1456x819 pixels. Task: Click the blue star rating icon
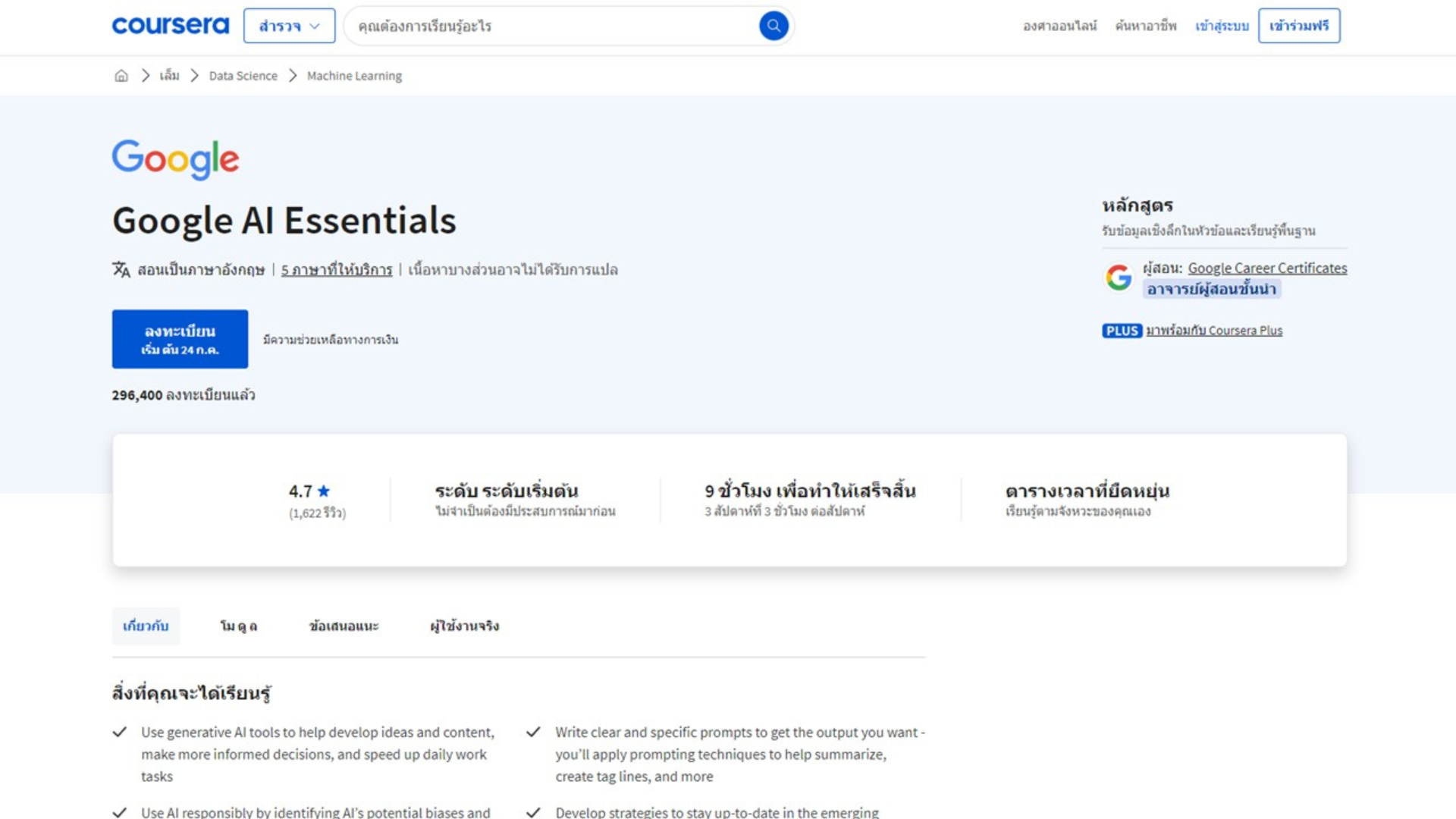coord(324,491)
